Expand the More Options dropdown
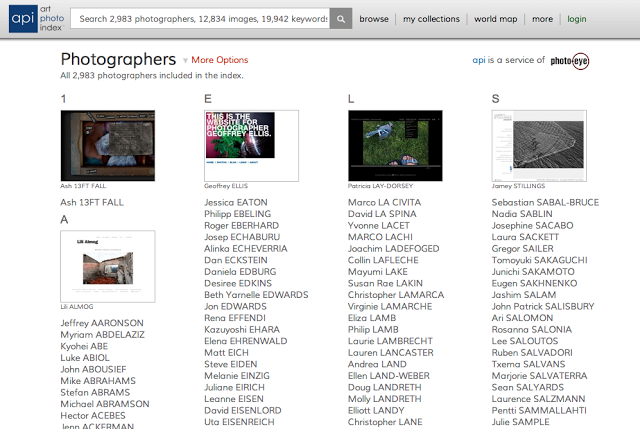The height and width of the screenshot is (429, 640). [215, 61]
